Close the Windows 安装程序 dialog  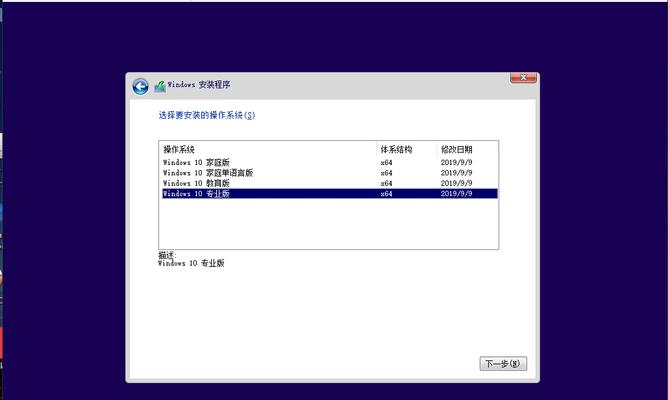tap(523, 78)
